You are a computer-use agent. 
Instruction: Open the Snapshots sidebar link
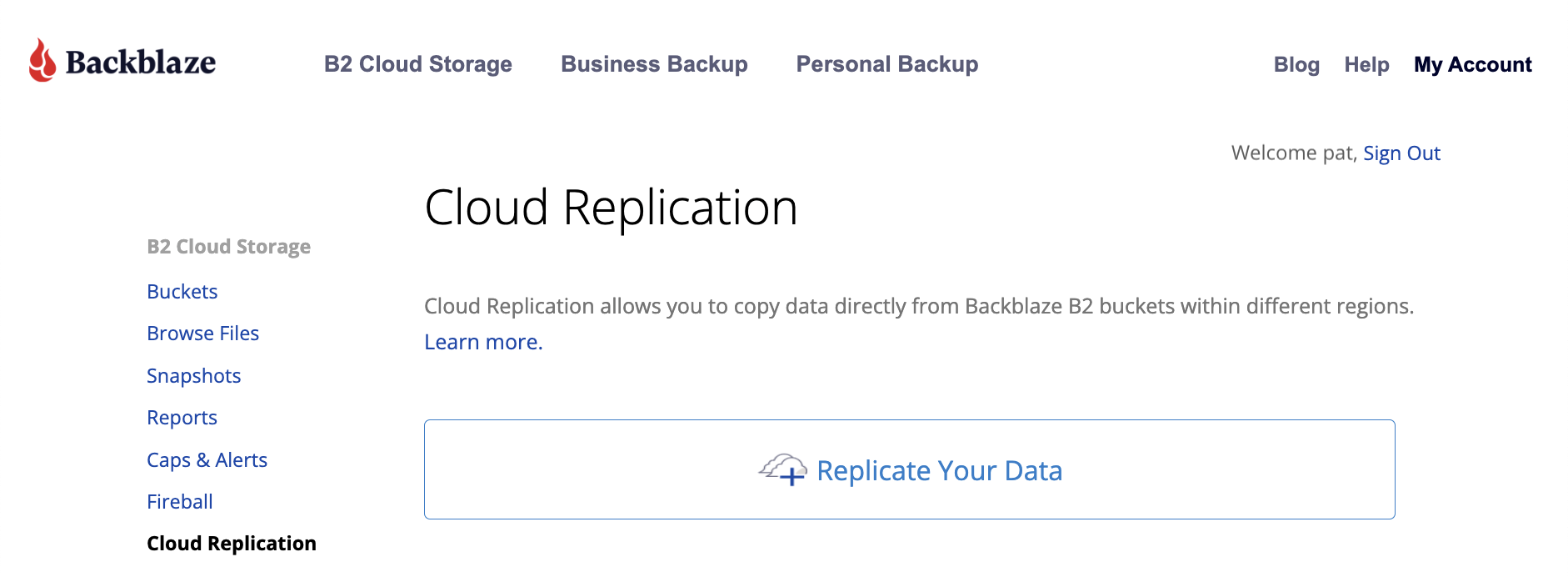(193, 376)
